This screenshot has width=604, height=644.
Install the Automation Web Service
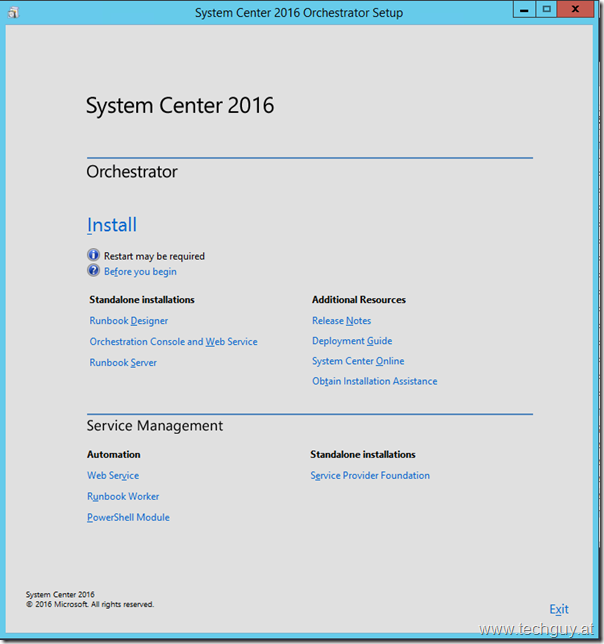click(113, 476)
